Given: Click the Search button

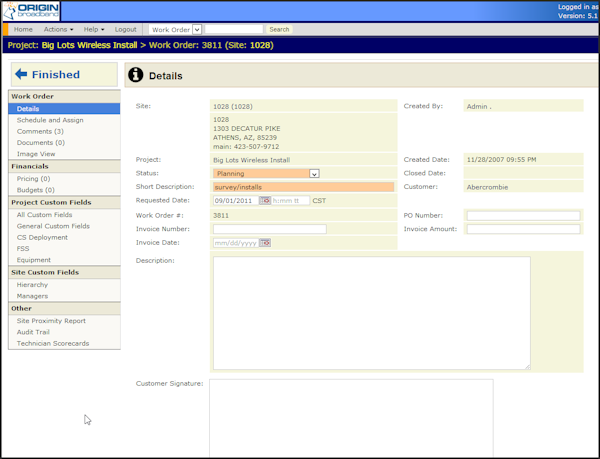Looking at the screenshot, I should tap(279, 29).
